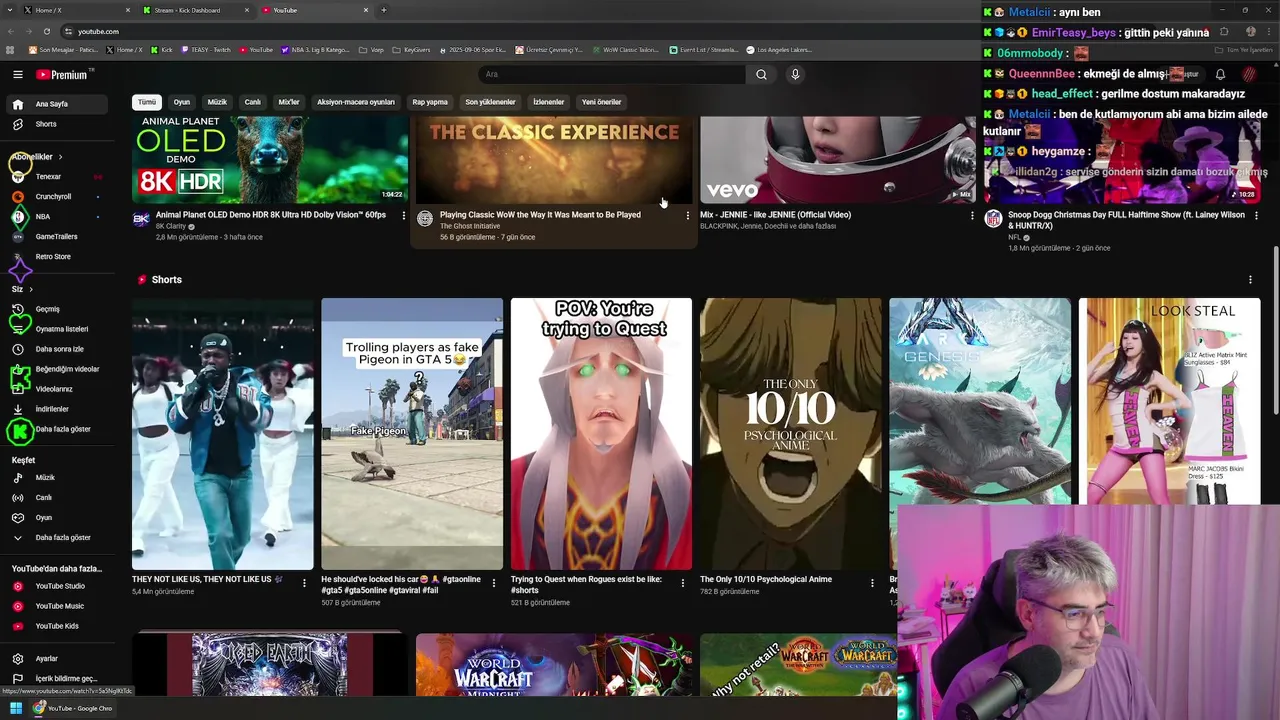
Task: Select the Müzik filter chip
Action: click(x=217, y=102)
